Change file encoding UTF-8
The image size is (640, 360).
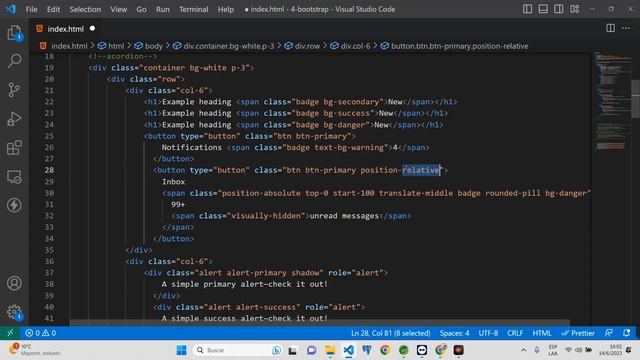click(488, 333)
